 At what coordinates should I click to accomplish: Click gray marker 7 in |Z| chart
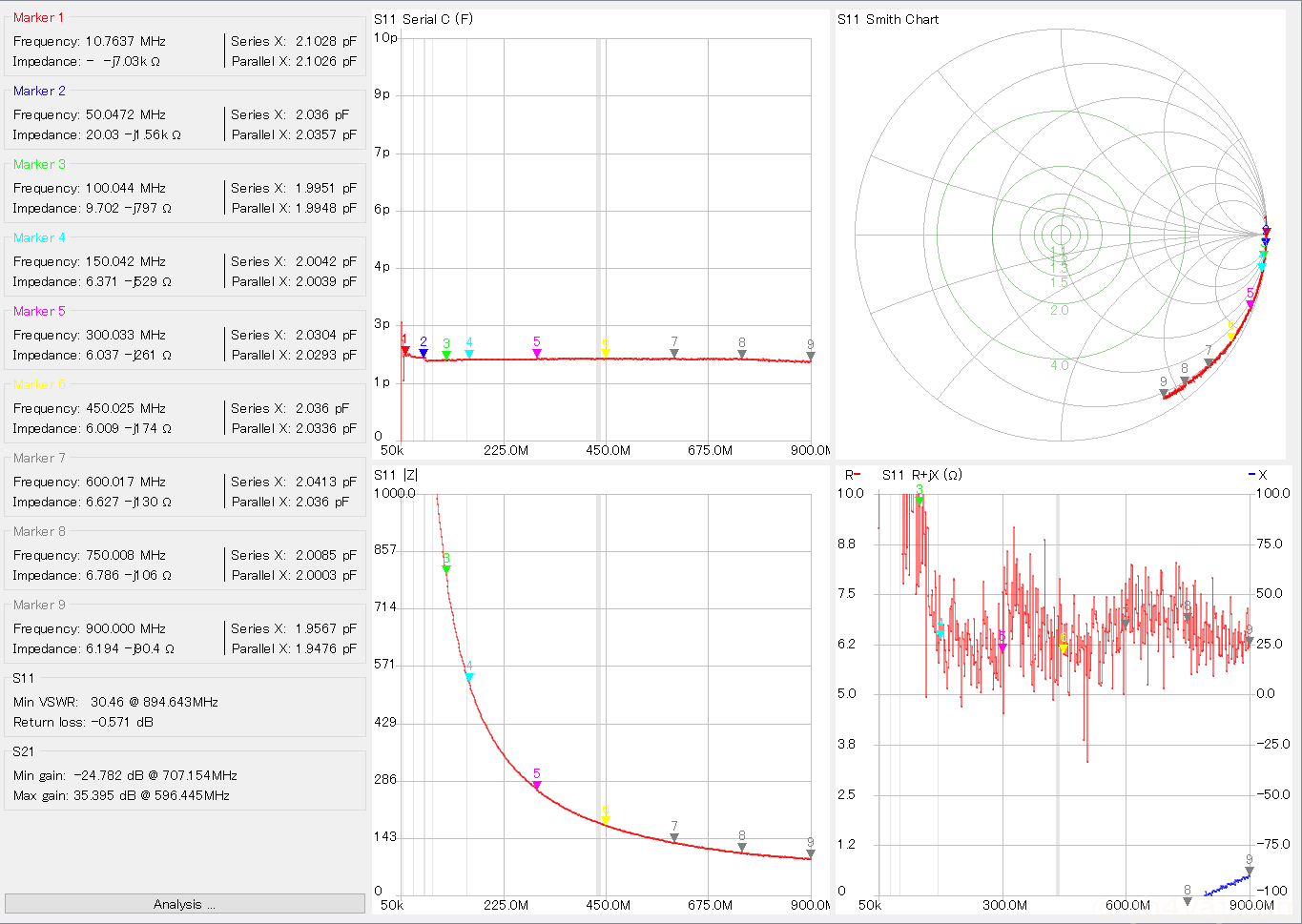pos(674,838)
